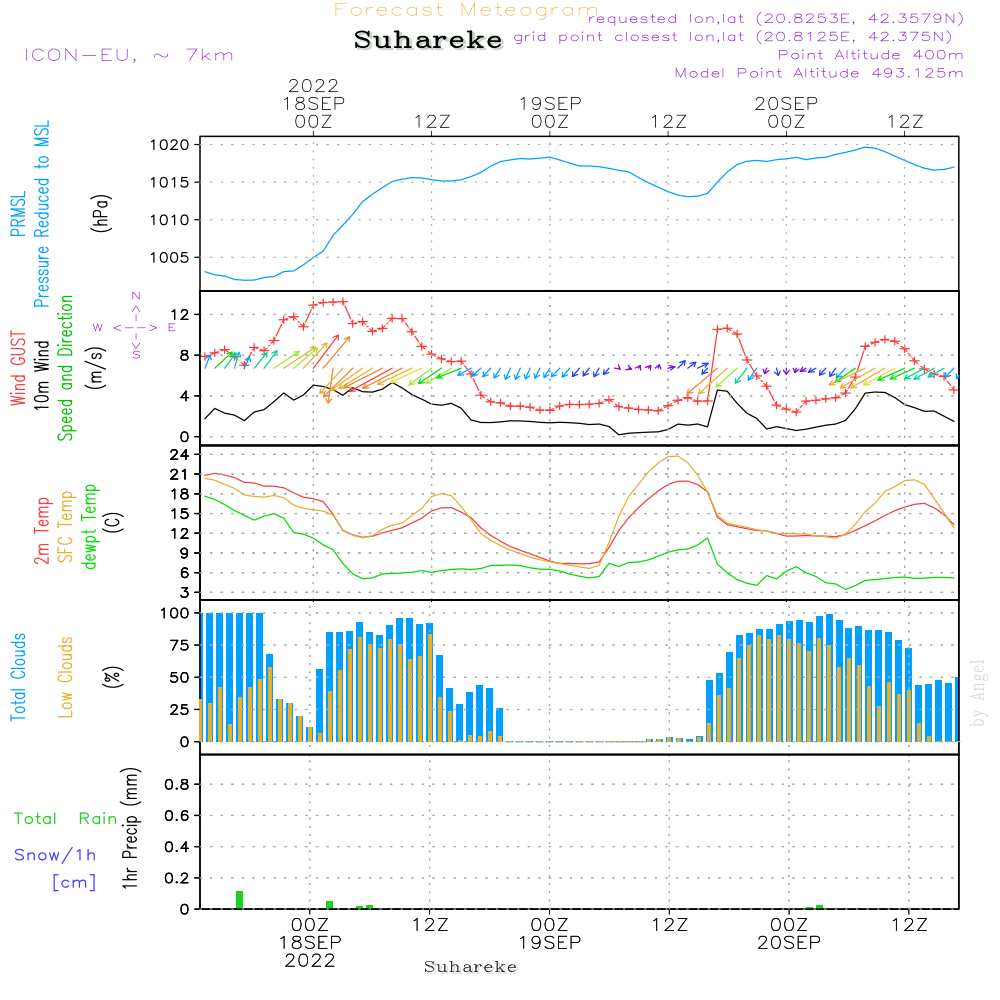This screenshot has width=1000, height=1000.
Task: Click the Total Clouds legend label
Action: pyautogui.click(x=18, y=677)
